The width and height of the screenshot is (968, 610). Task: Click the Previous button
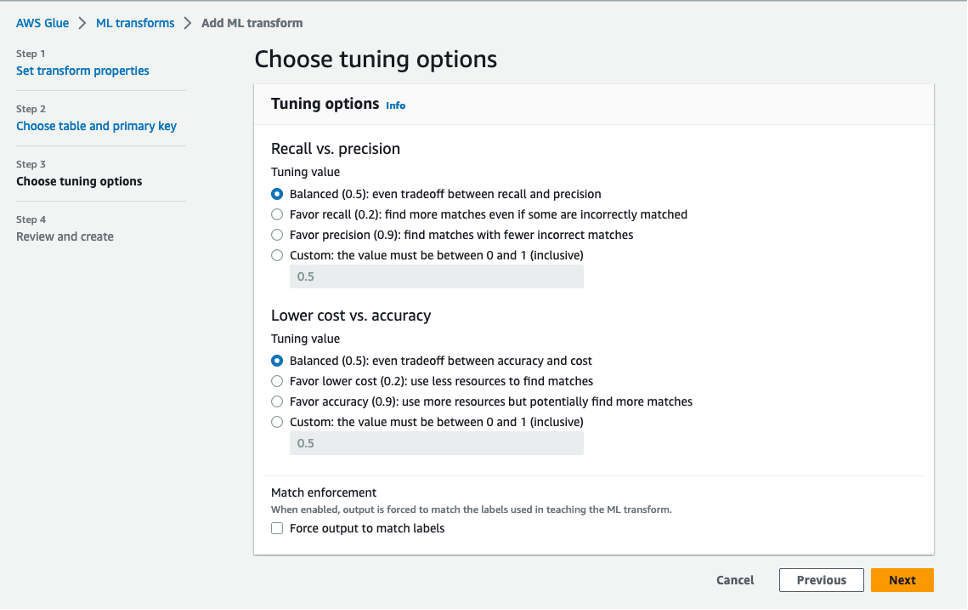coord(821,580)
